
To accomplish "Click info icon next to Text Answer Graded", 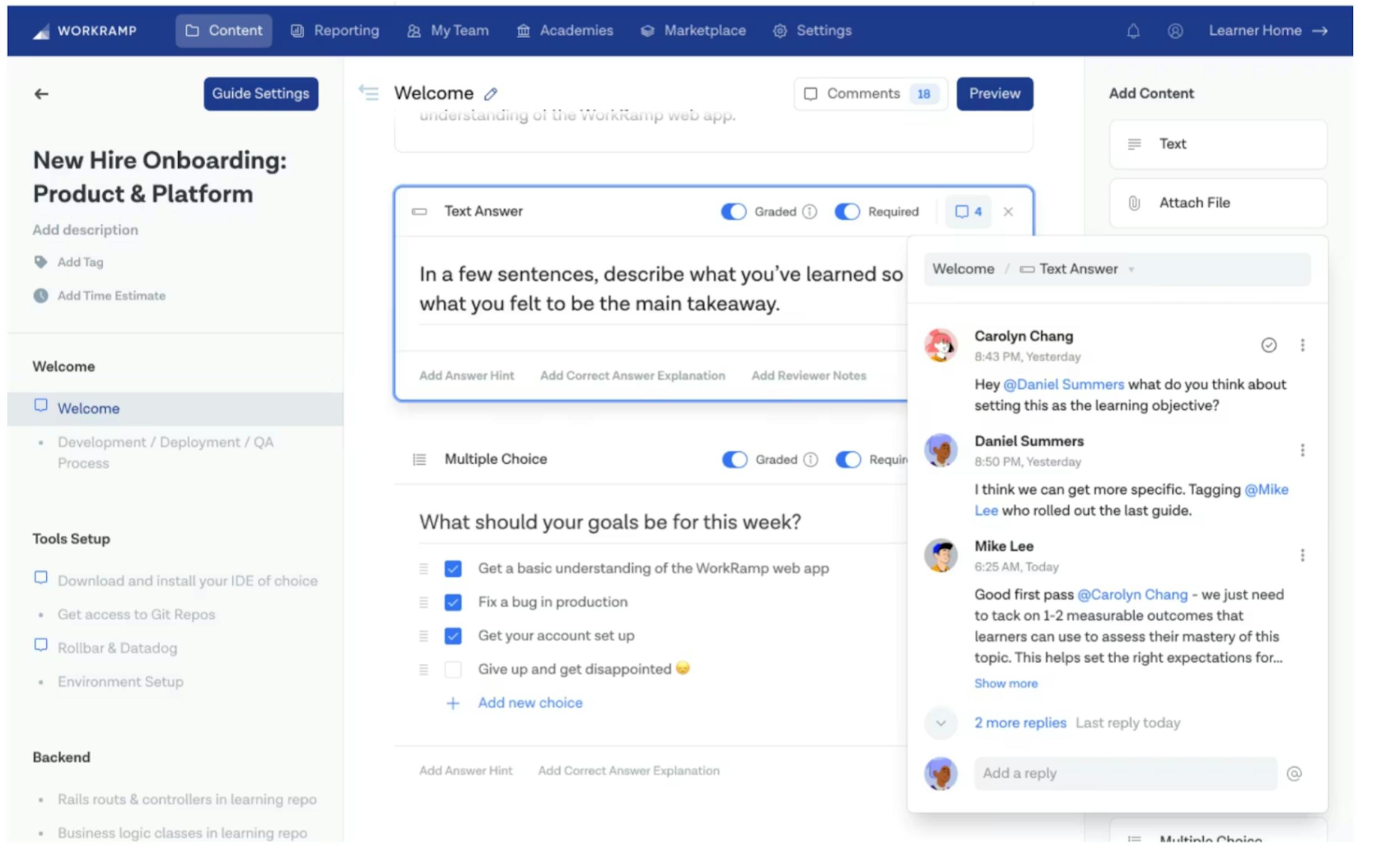I will click(810, 212).
